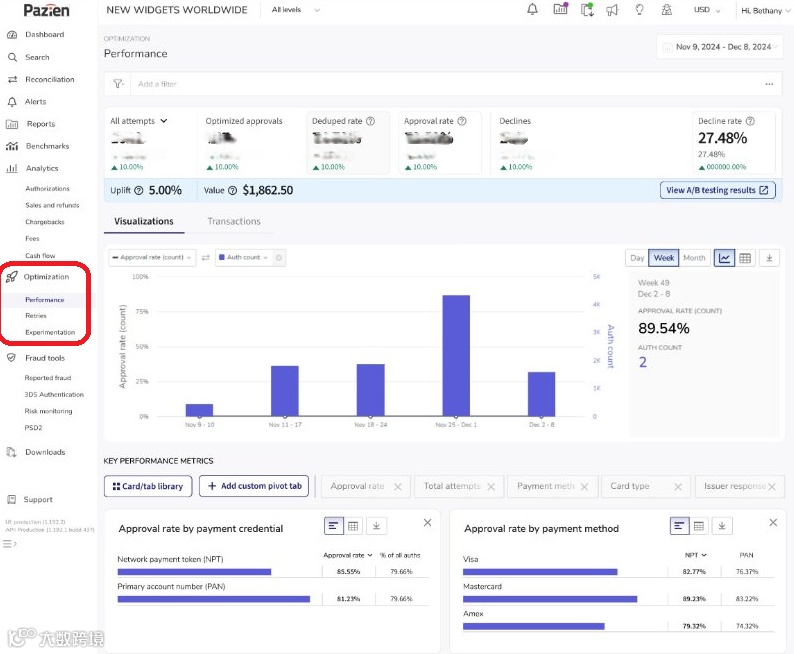Switch to the Transactions tab
Screen dimensions: 794x654
(233, 222)
